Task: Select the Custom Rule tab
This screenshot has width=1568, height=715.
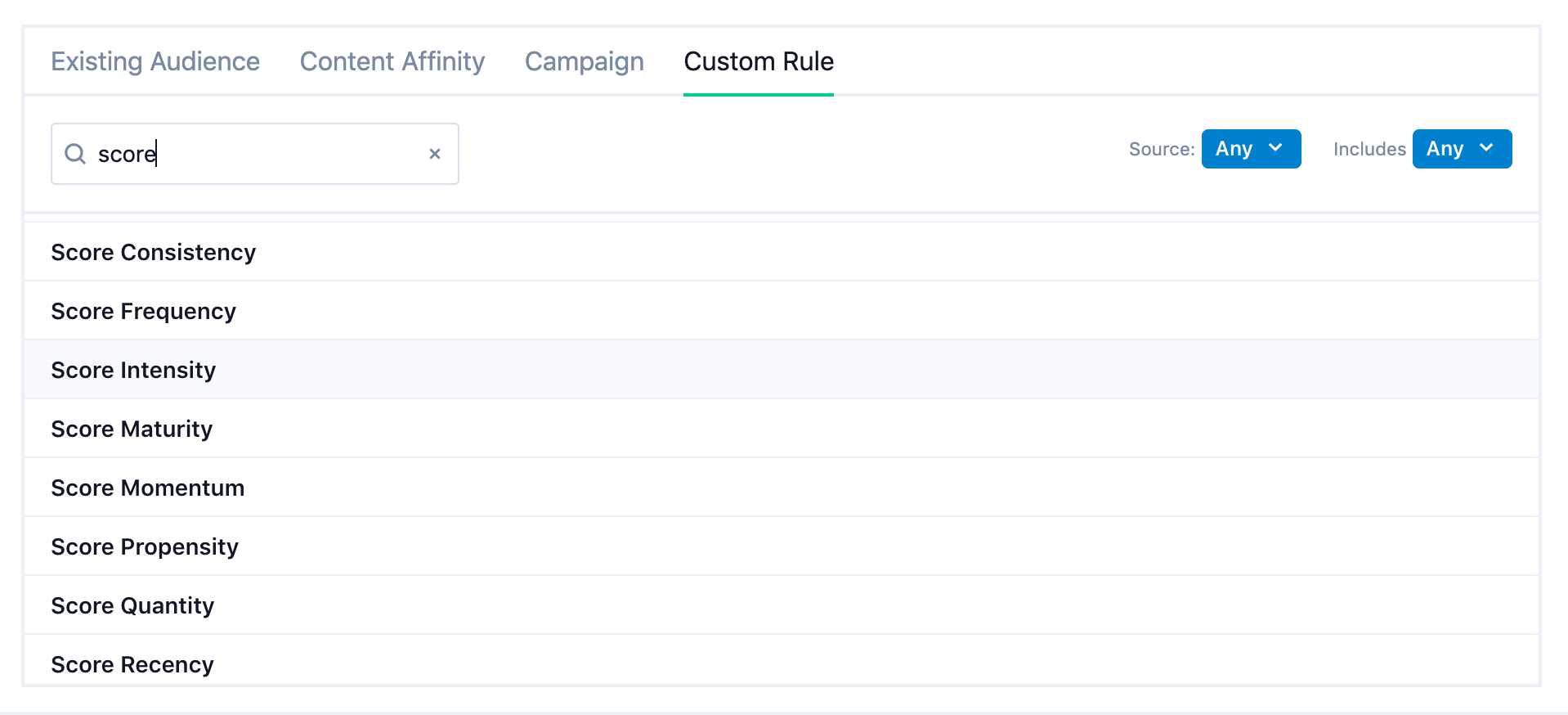Action: click(x=759, y=61)
